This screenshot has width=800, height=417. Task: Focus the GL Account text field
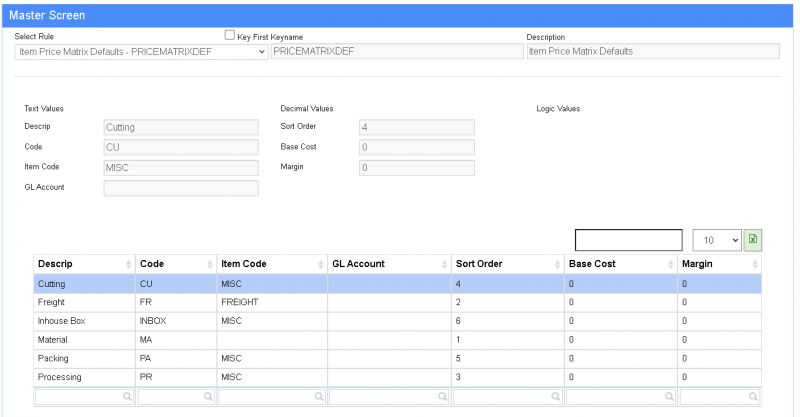[181, 188]
